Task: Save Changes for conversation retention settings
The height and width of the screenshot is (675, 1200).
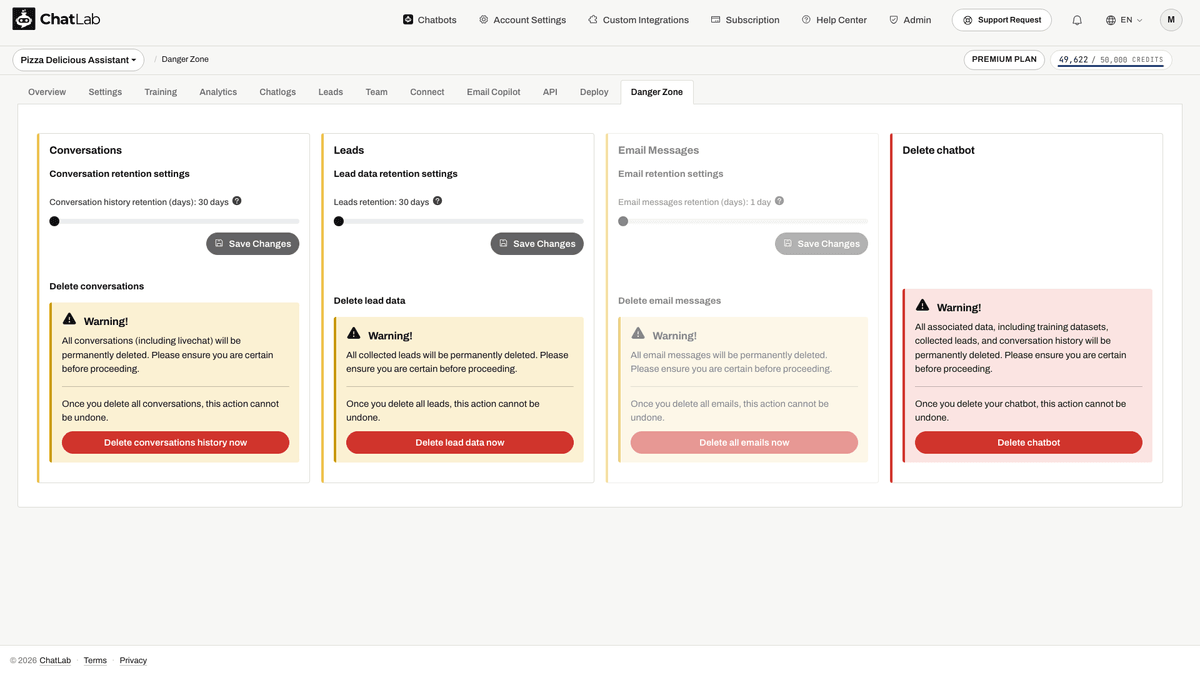Action: click(x=253, y=244)
